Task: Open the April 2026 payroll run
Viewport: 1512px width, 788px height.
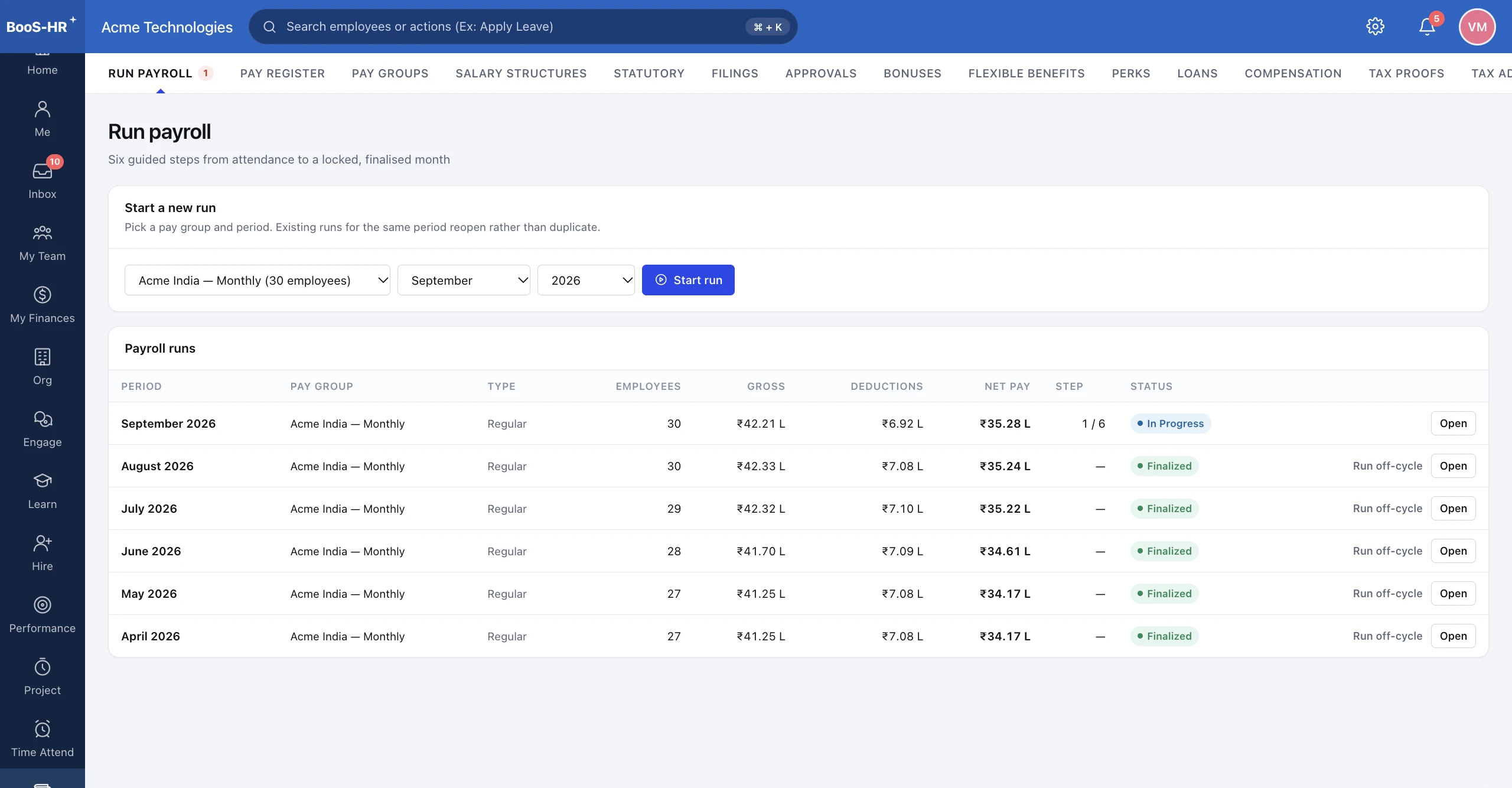Action: point(1453,636)
